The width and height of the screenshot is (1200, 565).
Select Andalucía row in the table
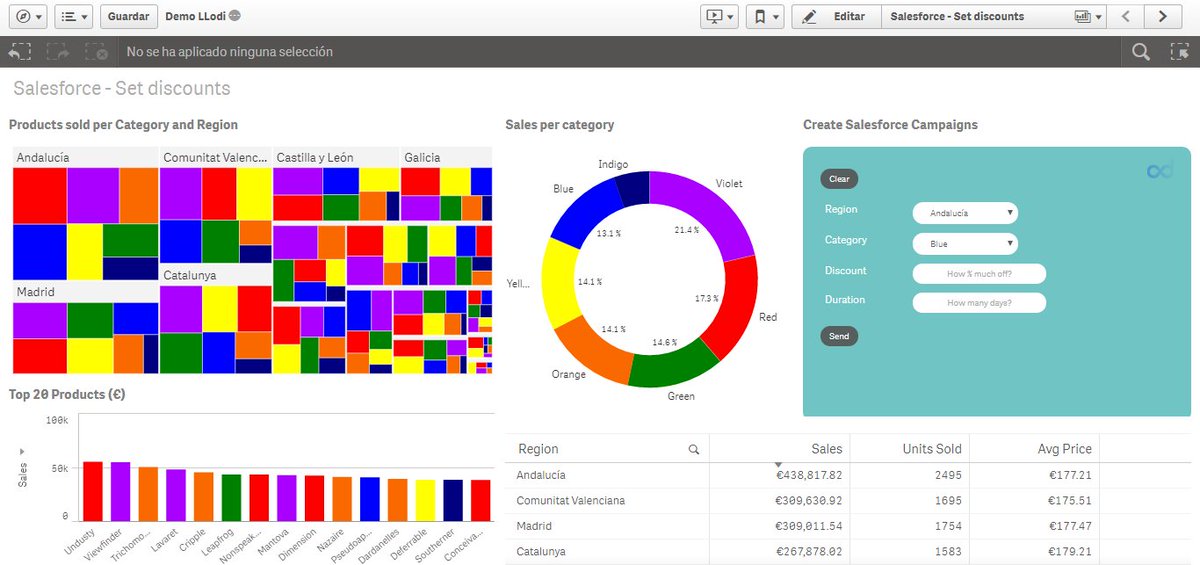(541, 475)
